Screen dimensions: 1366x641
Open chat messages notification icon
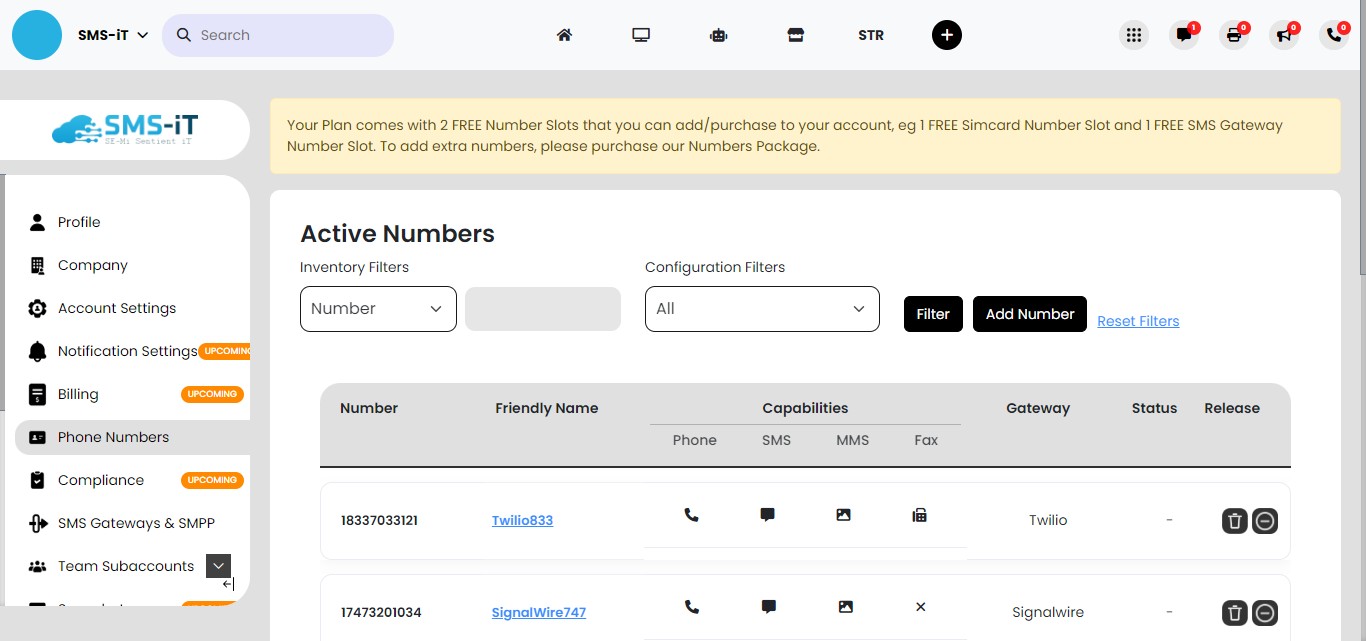point(1184,35)
